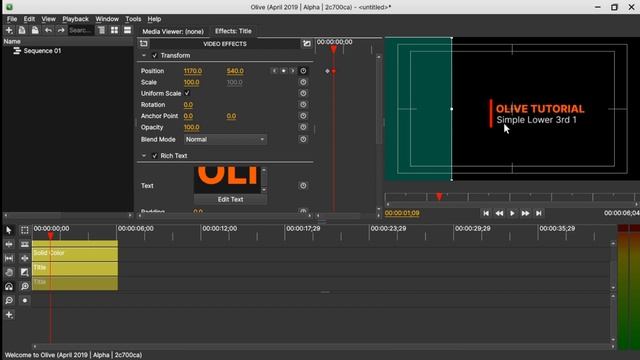Image resolution: width=640 pixels, height=360 pixels.
Task: Jump to next Position keyframe
Action: pos(292,71)
